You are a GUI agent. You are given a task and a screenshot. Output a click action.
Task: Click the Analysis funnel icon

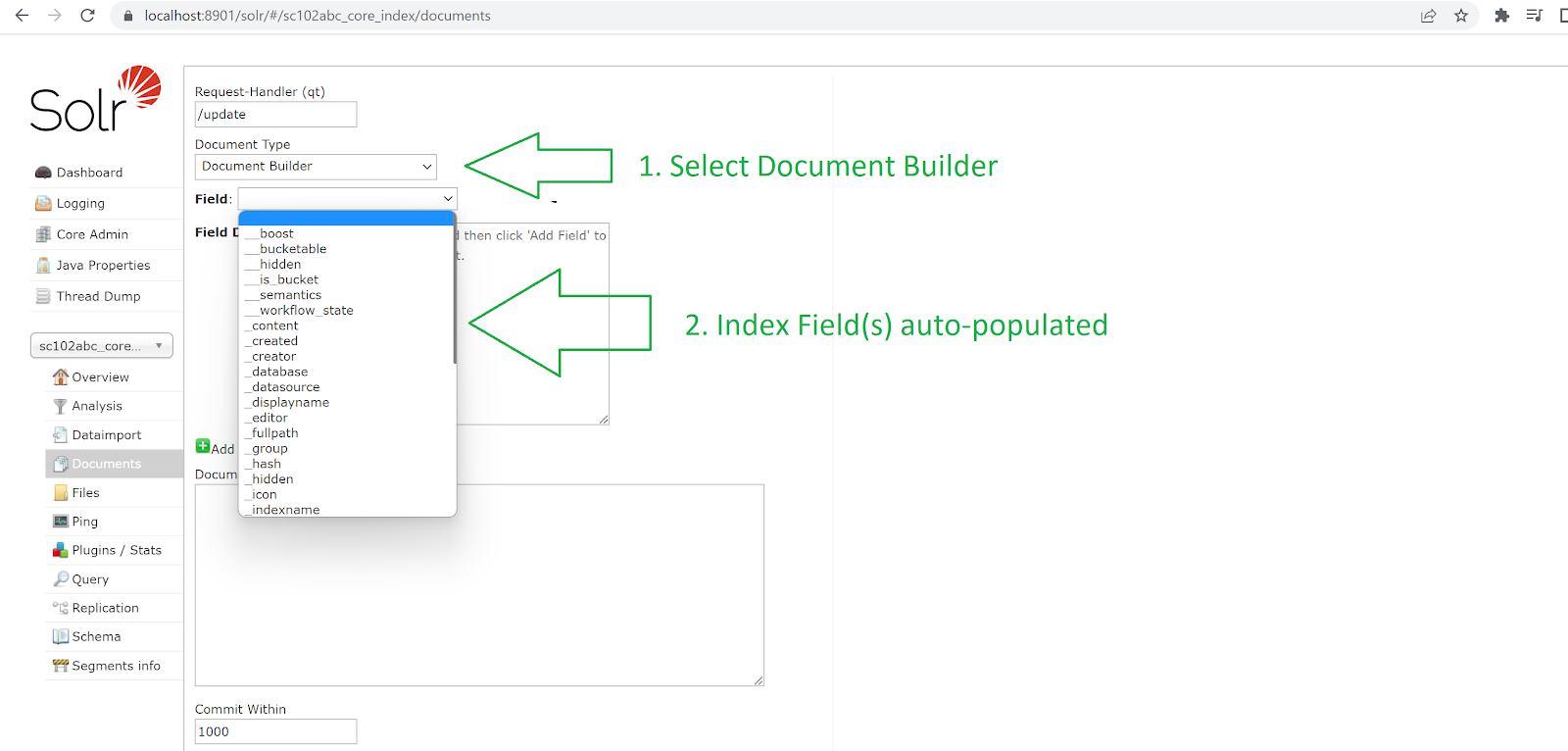pyautogui.click(x=61, y=406)
